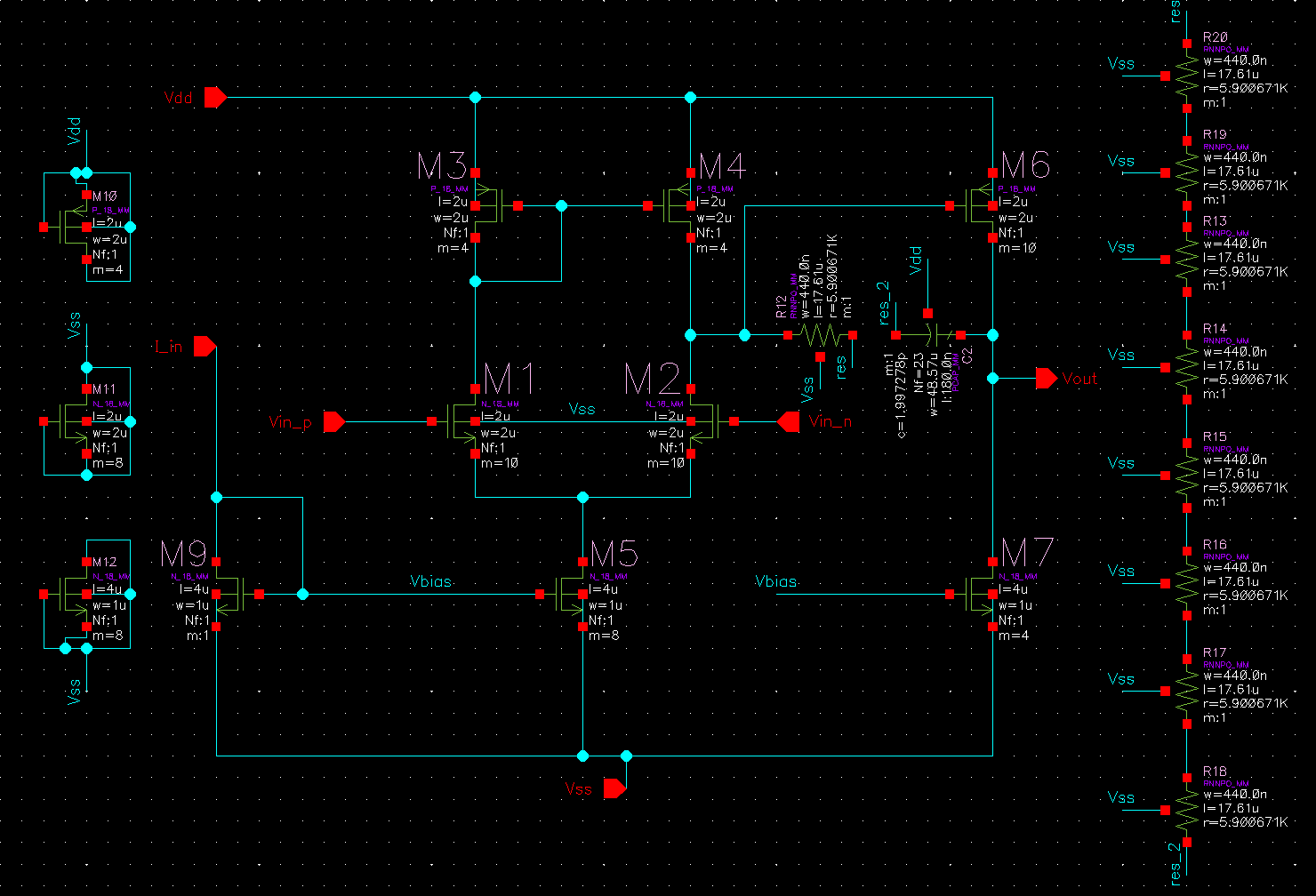
Task: Click the C2 capacitor symbol
Action: tap(928, 335)
